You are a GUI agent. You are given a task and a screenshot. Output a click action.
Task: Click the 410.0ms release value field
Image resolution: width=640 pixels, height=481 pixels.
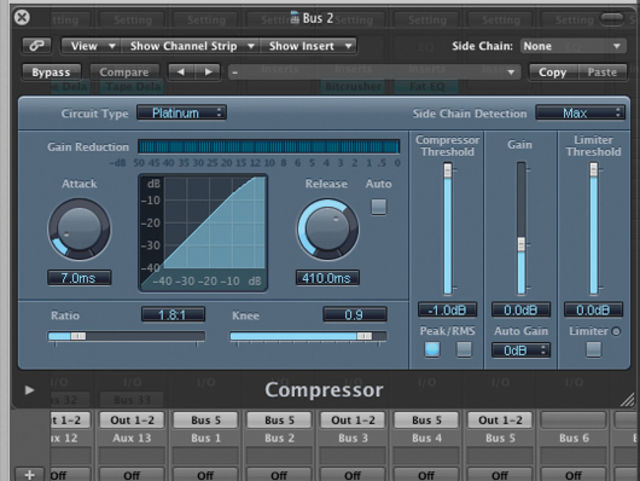[327, 278]
